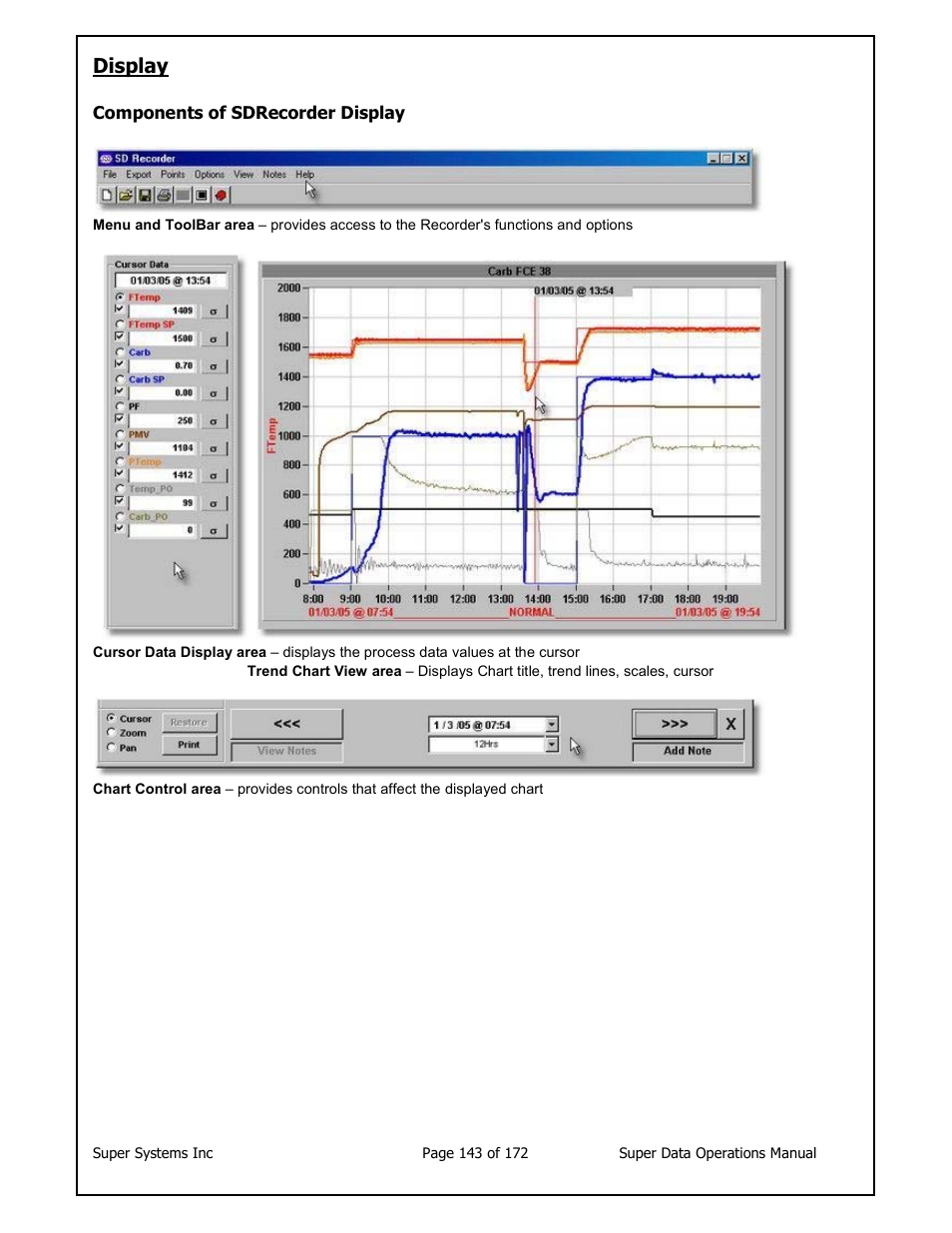
Task: Click the Save floppy disk toolbar icon
Action: coord(145,196)
